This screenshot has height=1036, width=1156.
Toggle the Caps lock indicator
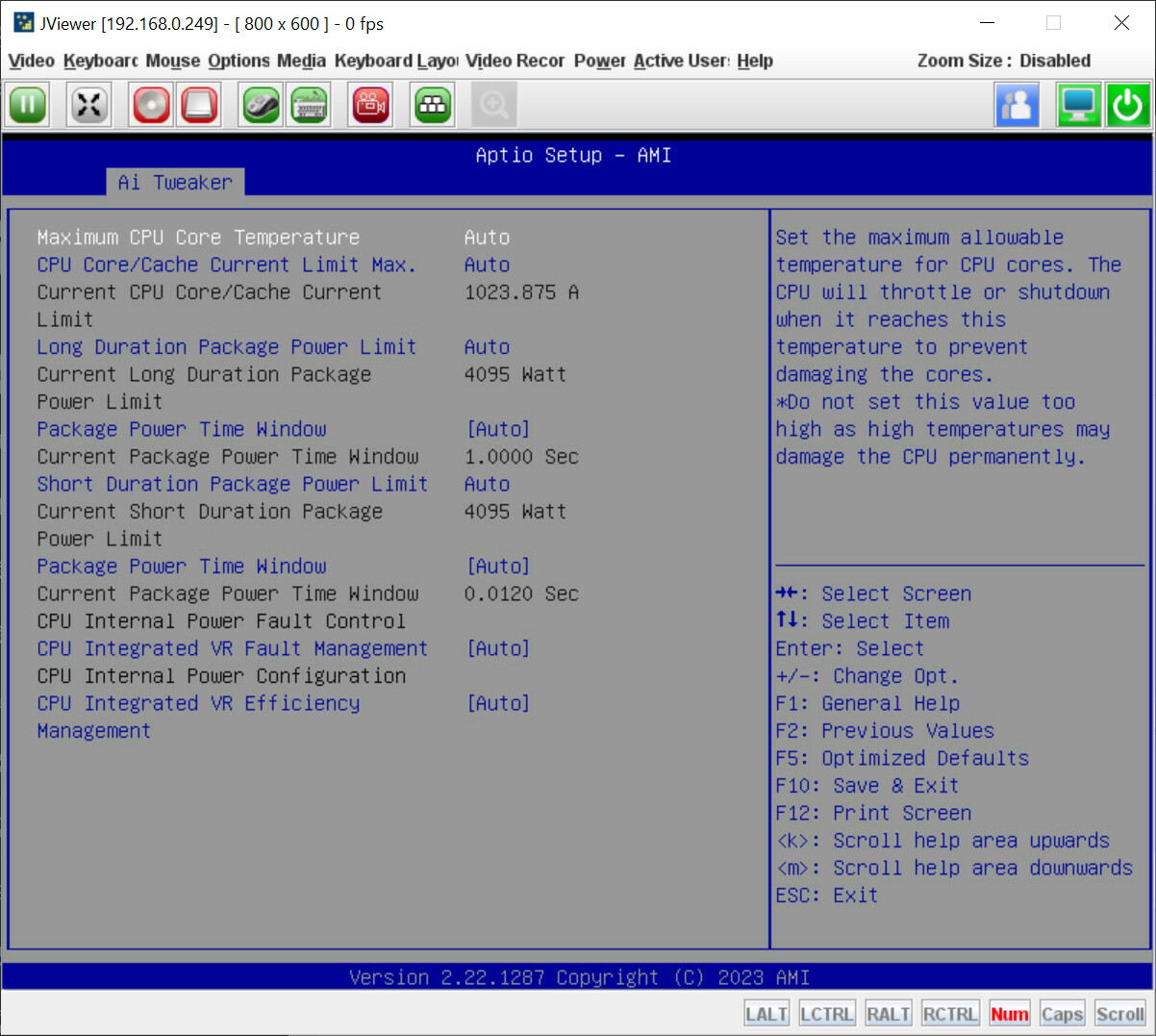(x=1062, y=1012)
